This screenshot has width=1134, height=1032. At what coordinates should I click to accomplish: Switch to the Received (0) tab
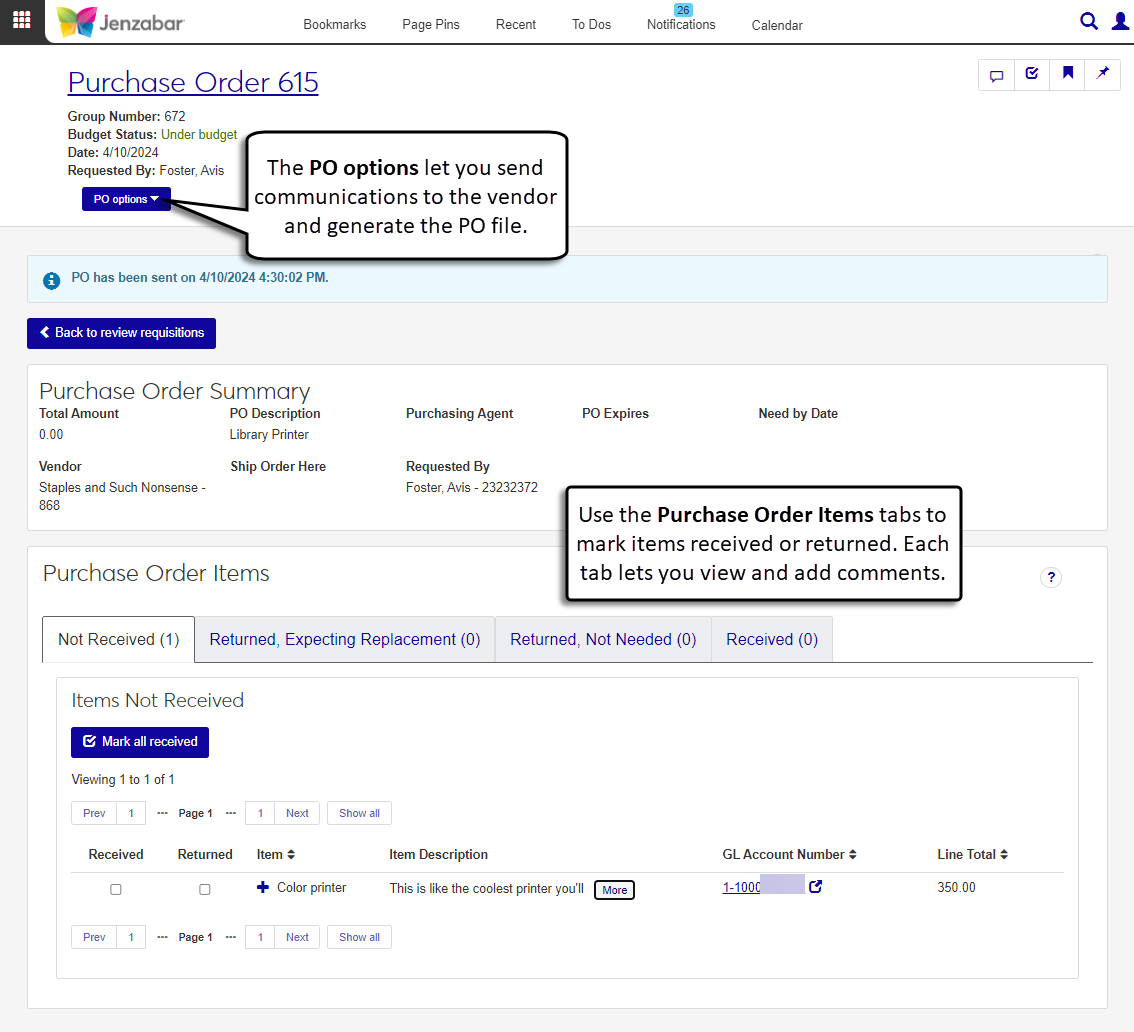pyautogui.click(x=771, y=639)
